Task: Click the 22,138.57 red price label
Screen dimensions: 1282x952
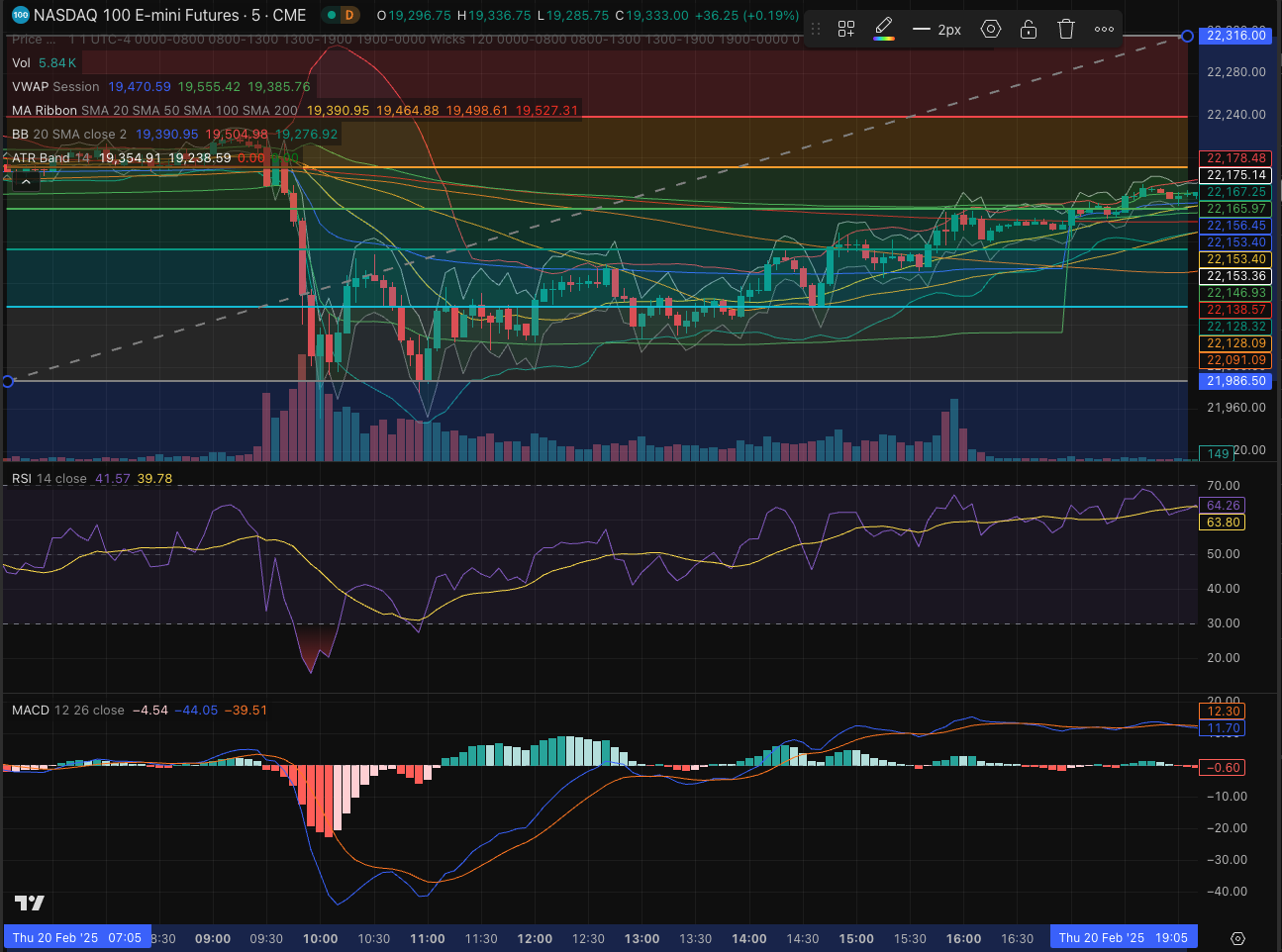Action: 1236,310
